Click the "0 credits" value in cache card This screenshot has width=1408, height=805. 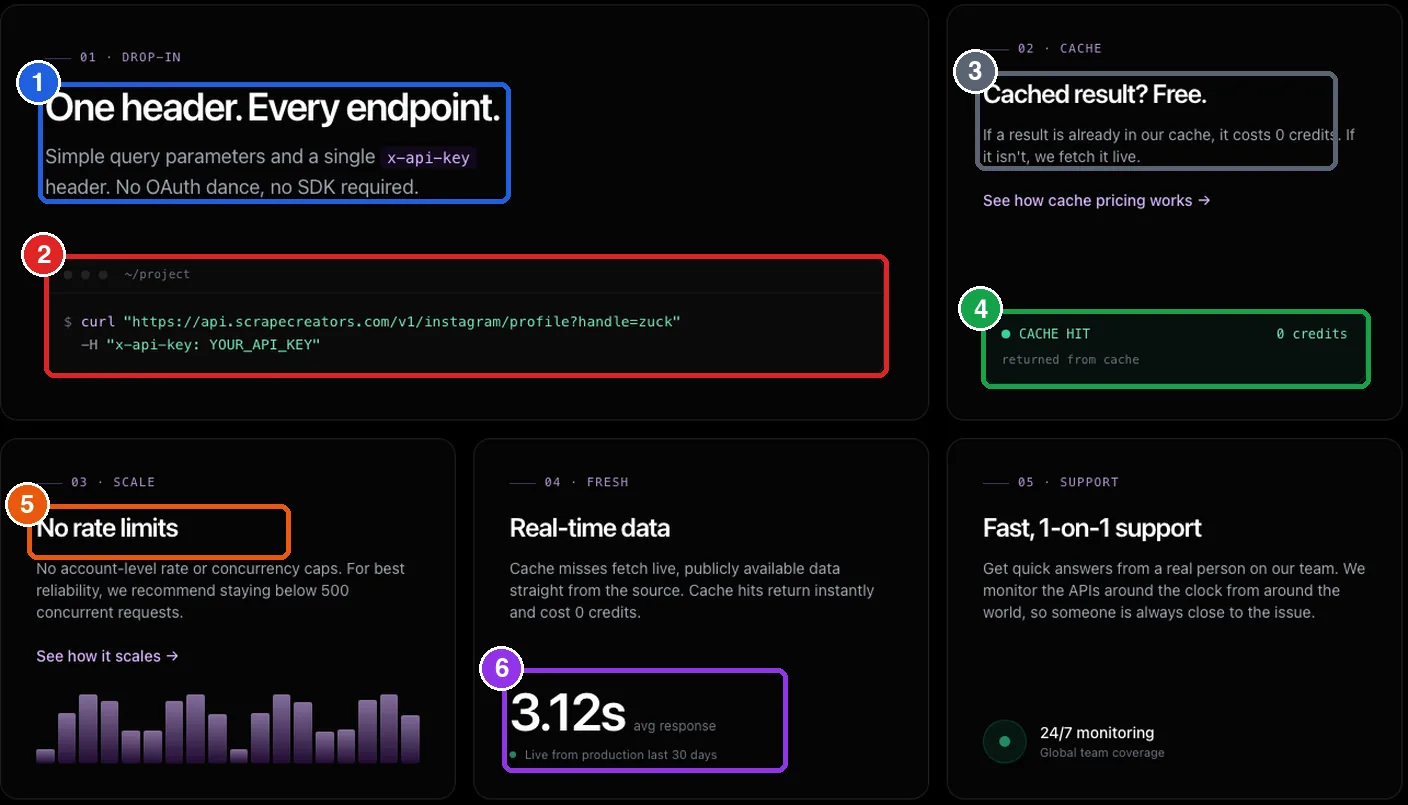tap(1311, 334)
